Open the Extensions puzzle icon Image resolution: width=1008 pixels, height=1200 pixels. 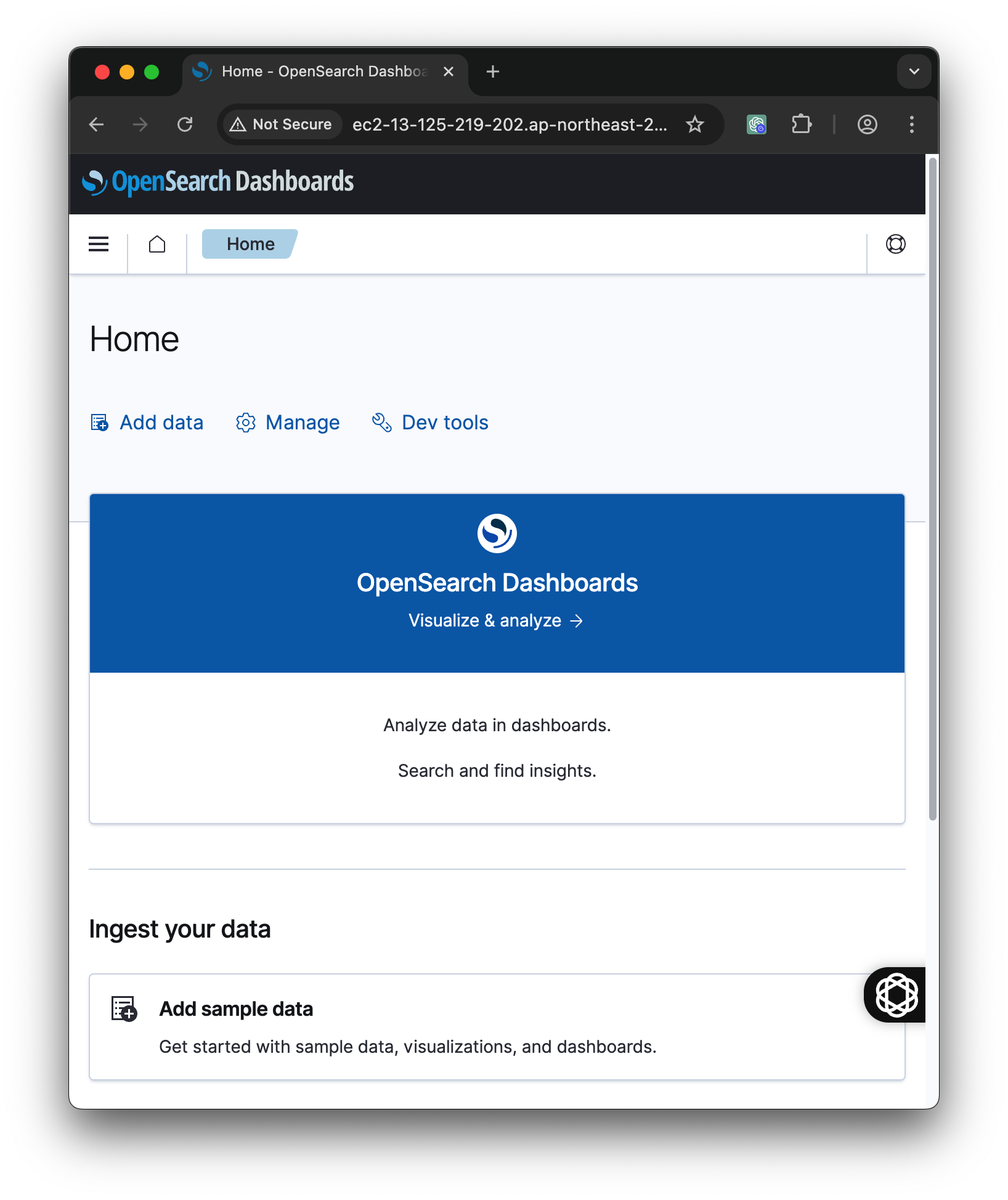point(802,125)
